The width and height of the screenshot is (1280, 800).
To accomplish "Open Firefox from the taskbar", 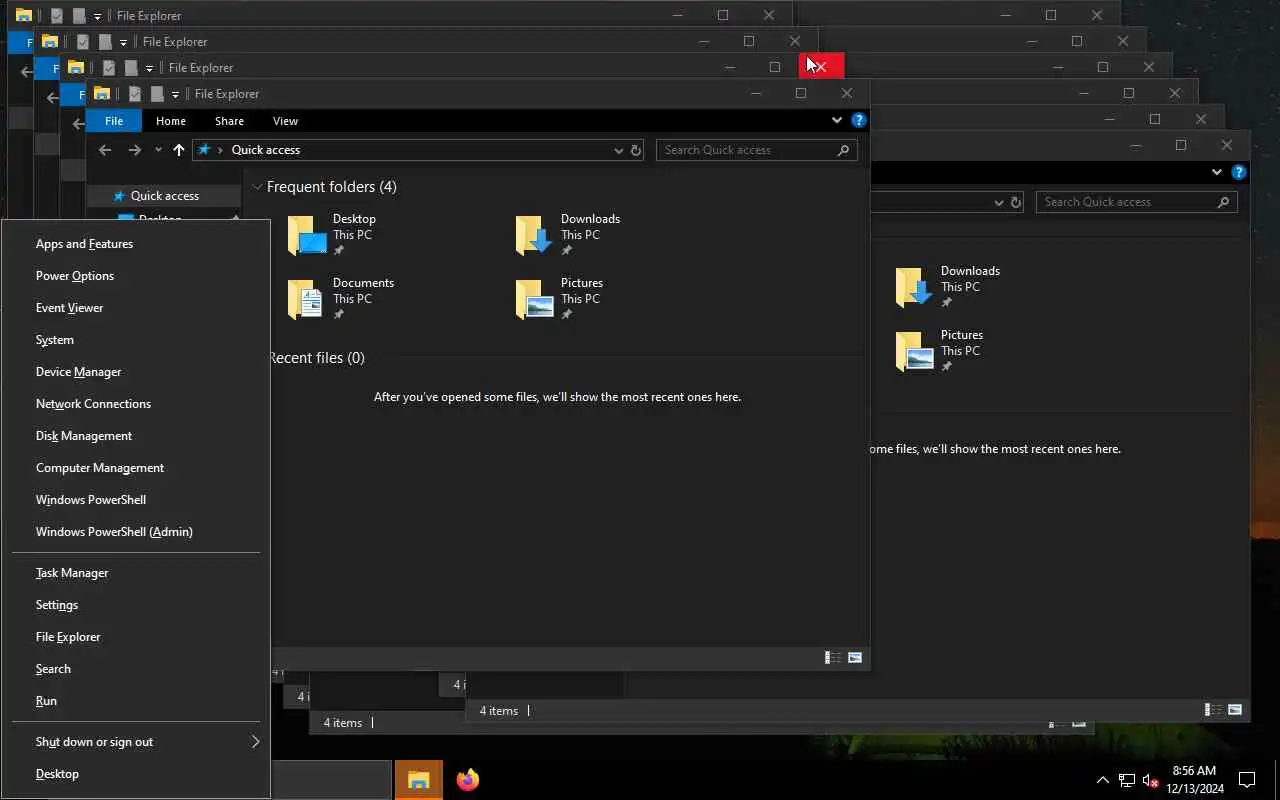I will click(467, 780).
